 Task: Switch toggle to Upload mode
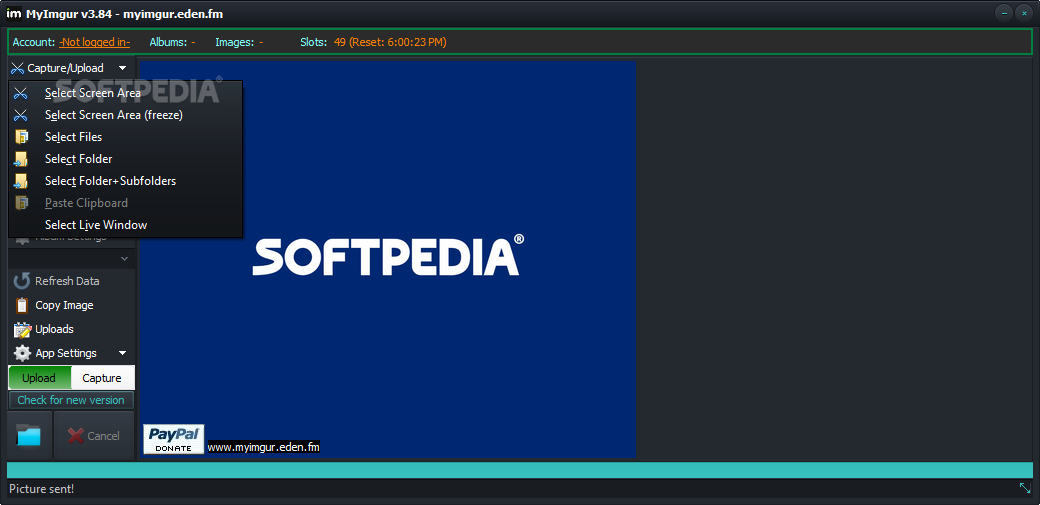tap(39, 378)
